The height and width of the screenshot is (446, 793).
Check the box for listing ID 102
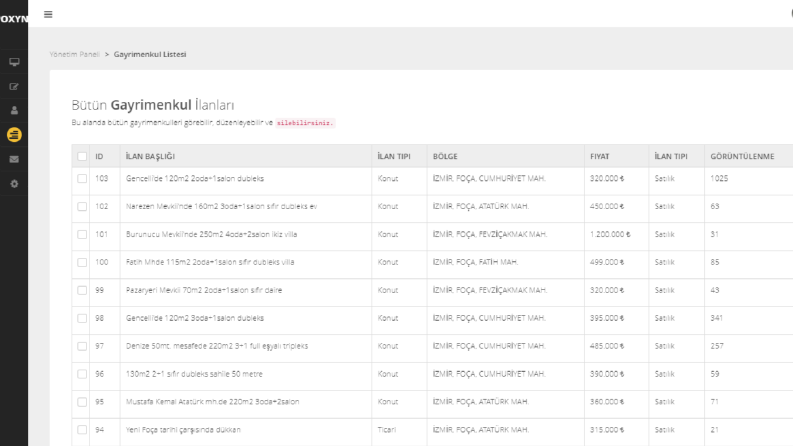(82, 206)
